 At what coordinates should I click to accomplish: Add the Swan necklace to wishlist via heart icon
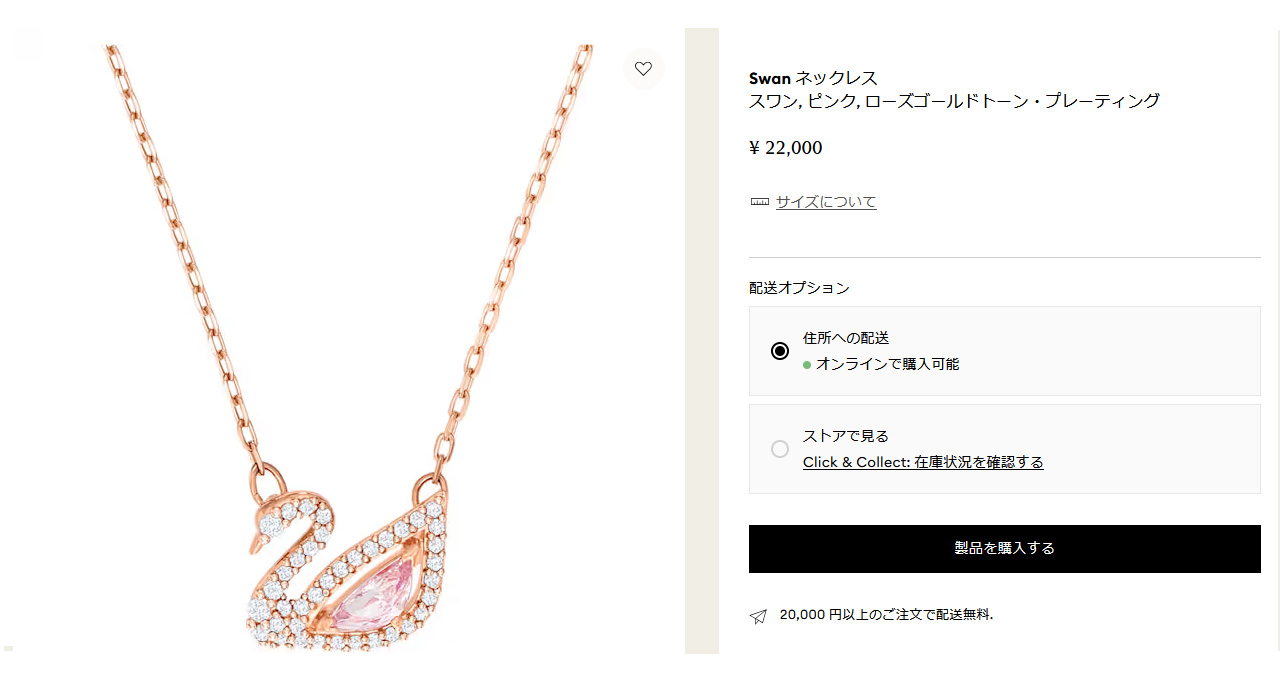[x=644, y=68]
